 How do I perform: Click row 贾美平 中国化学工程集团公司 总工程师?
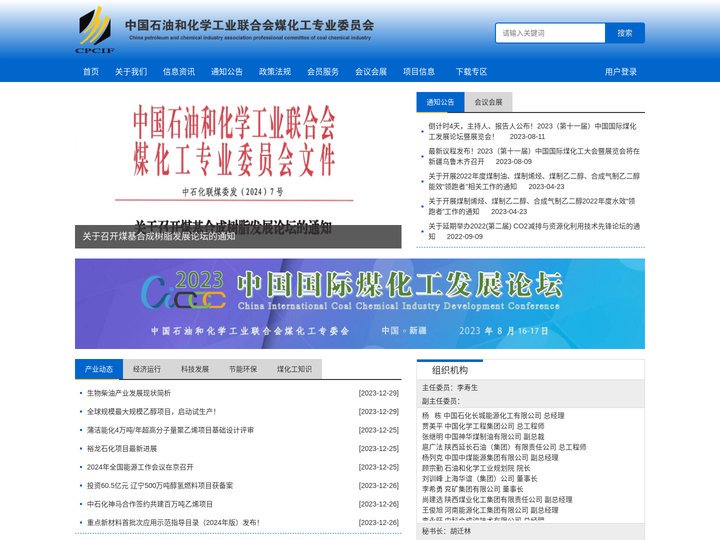(483, 426)
